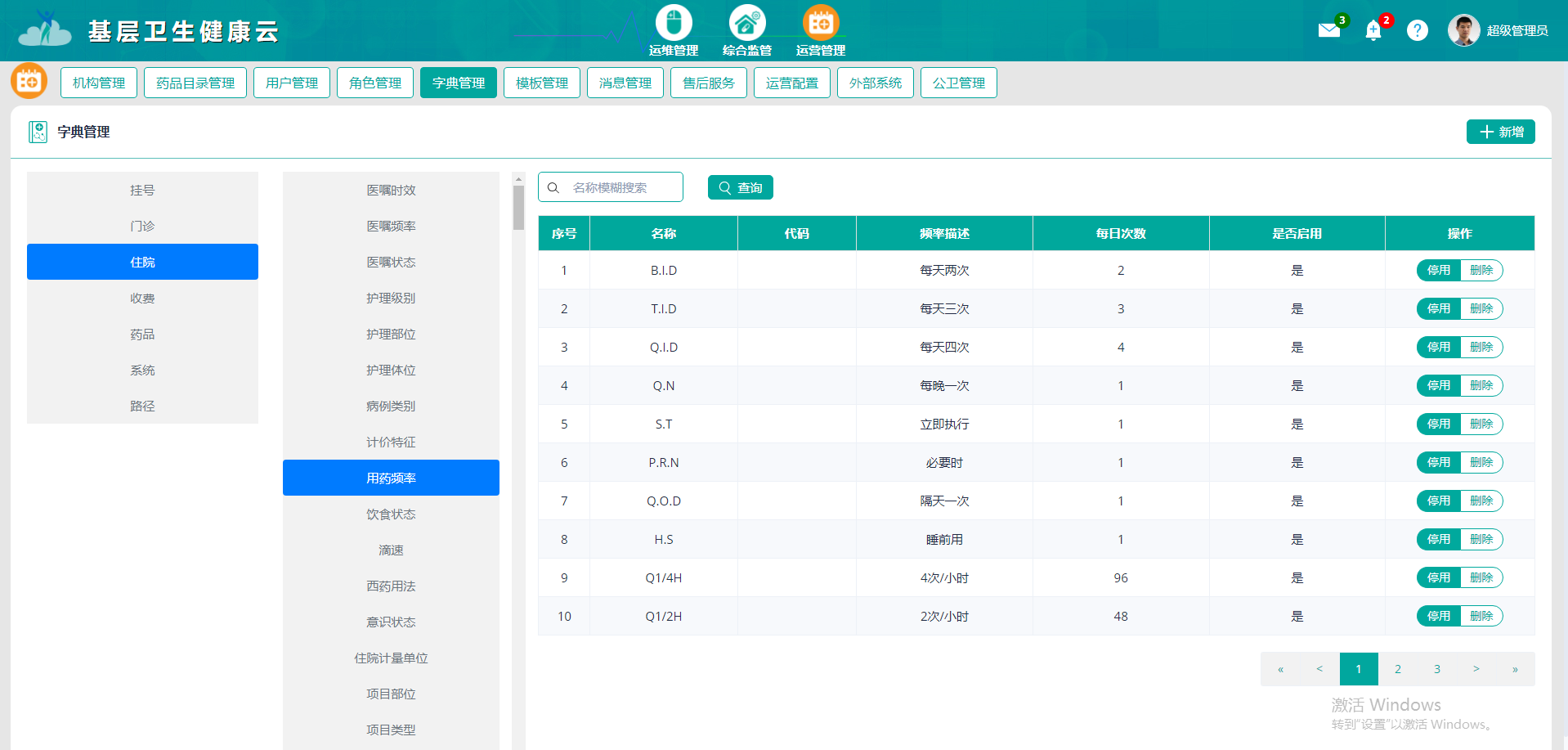Screen dimensions: 1568x750
Task: Disable the B.I.D frequency entry
Action: pos(1438,270)
